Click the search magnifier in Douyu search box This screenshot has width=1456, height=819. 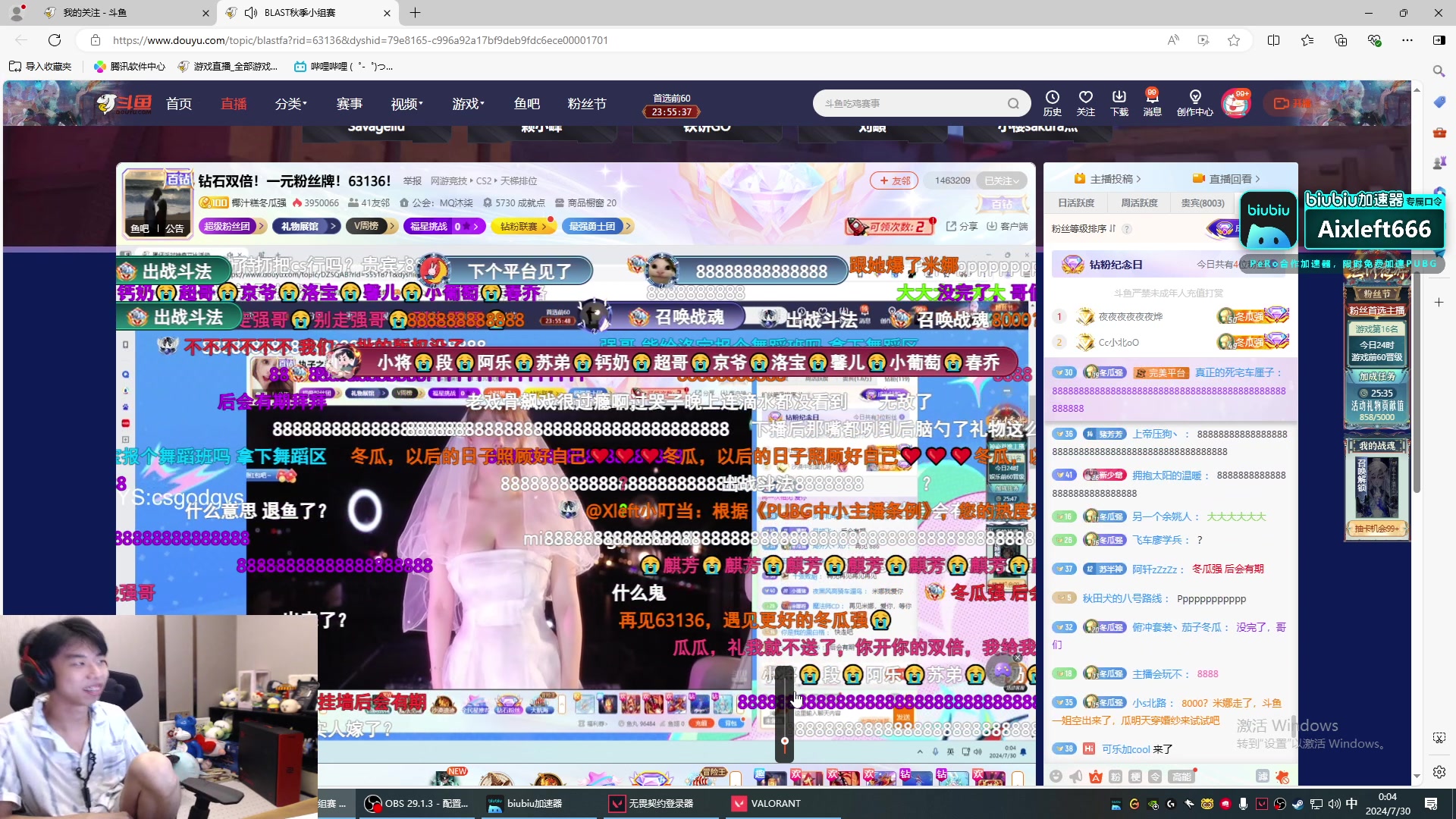(1013, 104)
